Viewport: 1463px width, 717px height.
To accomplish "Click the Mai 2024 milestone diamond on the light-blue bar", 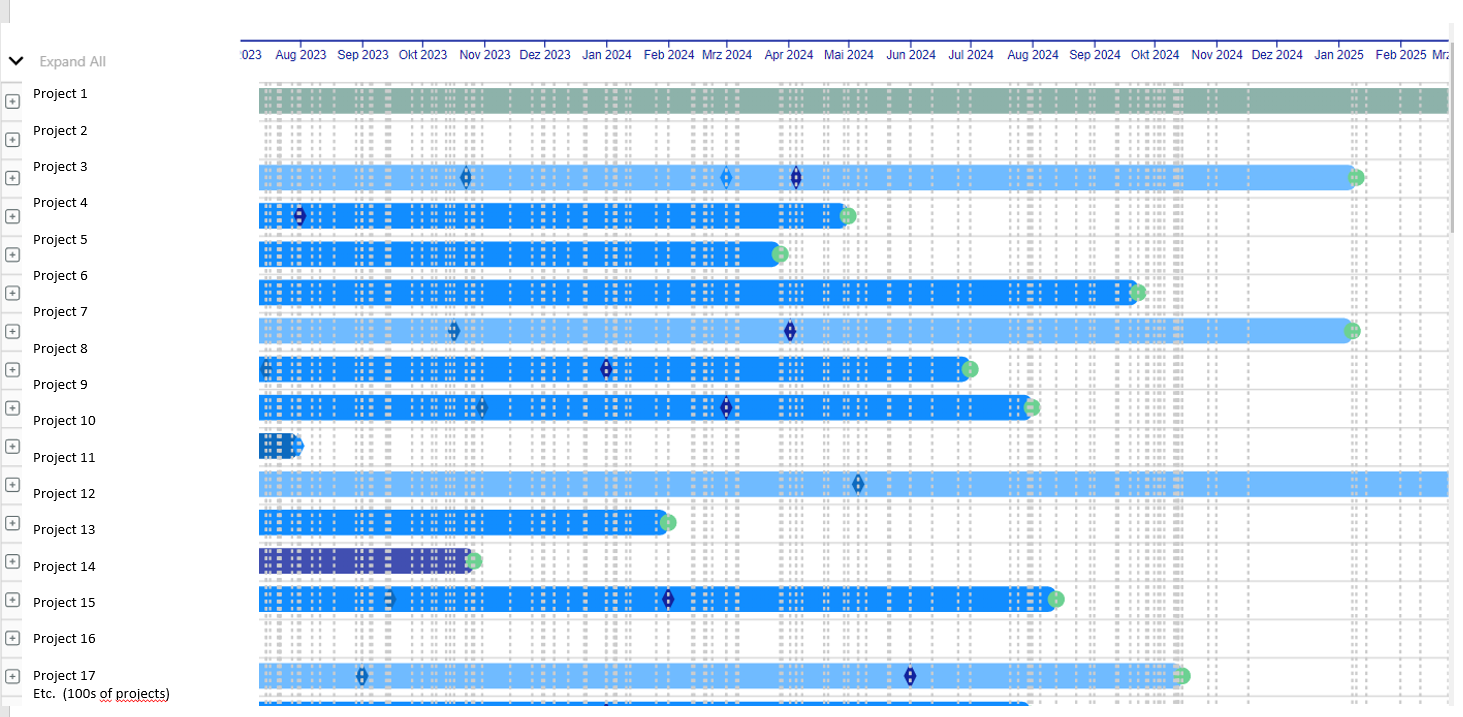I will (x=858, y=484).
